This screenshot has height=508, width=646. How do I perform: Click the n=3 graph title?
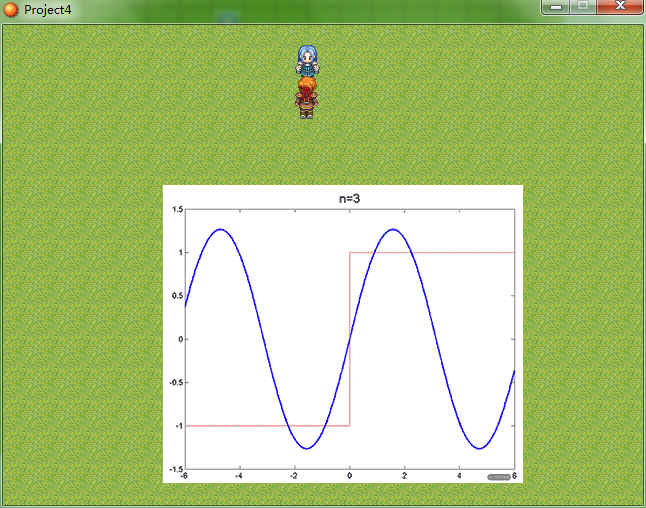click(349, 199)
